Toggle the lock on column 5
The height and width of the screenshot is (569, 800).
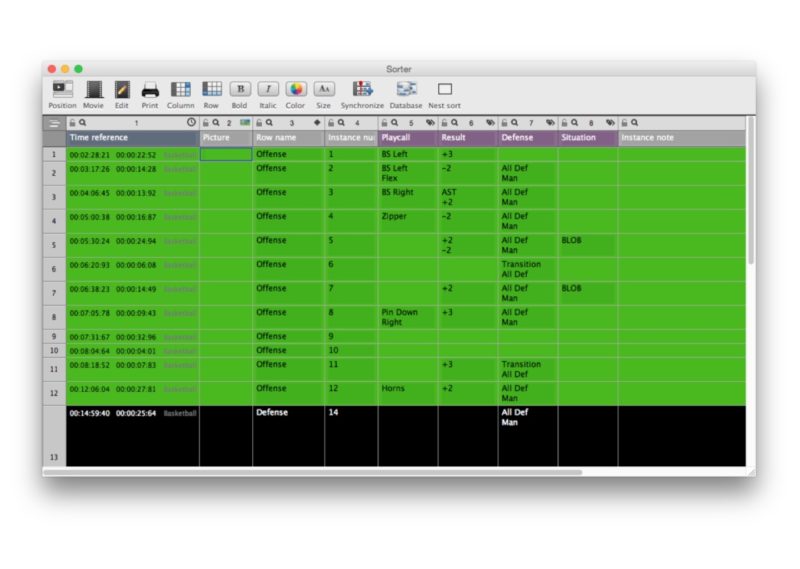[385, 122]
